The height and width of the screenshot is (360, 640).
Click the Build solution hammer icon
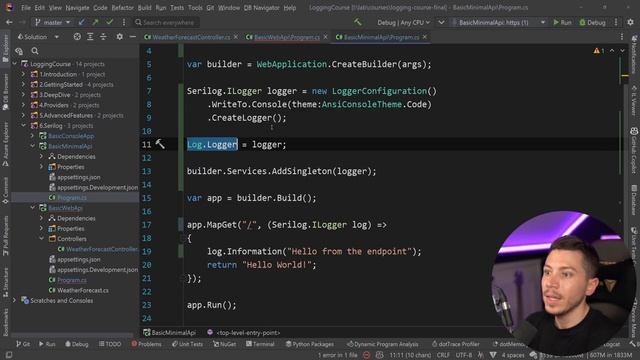point(358,22)
